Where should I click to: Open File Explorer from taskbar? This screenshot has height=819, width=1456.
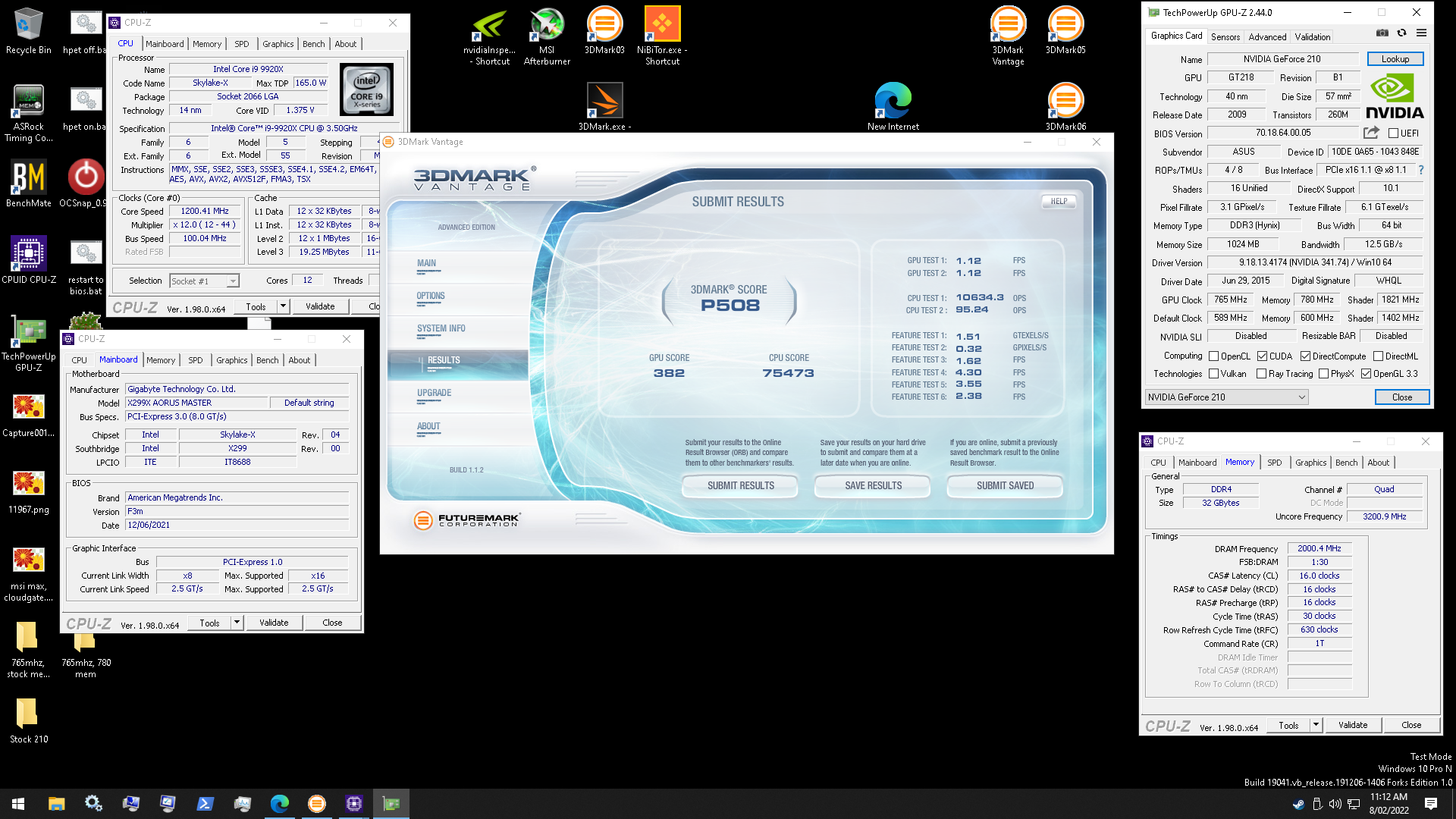[56, 804]
